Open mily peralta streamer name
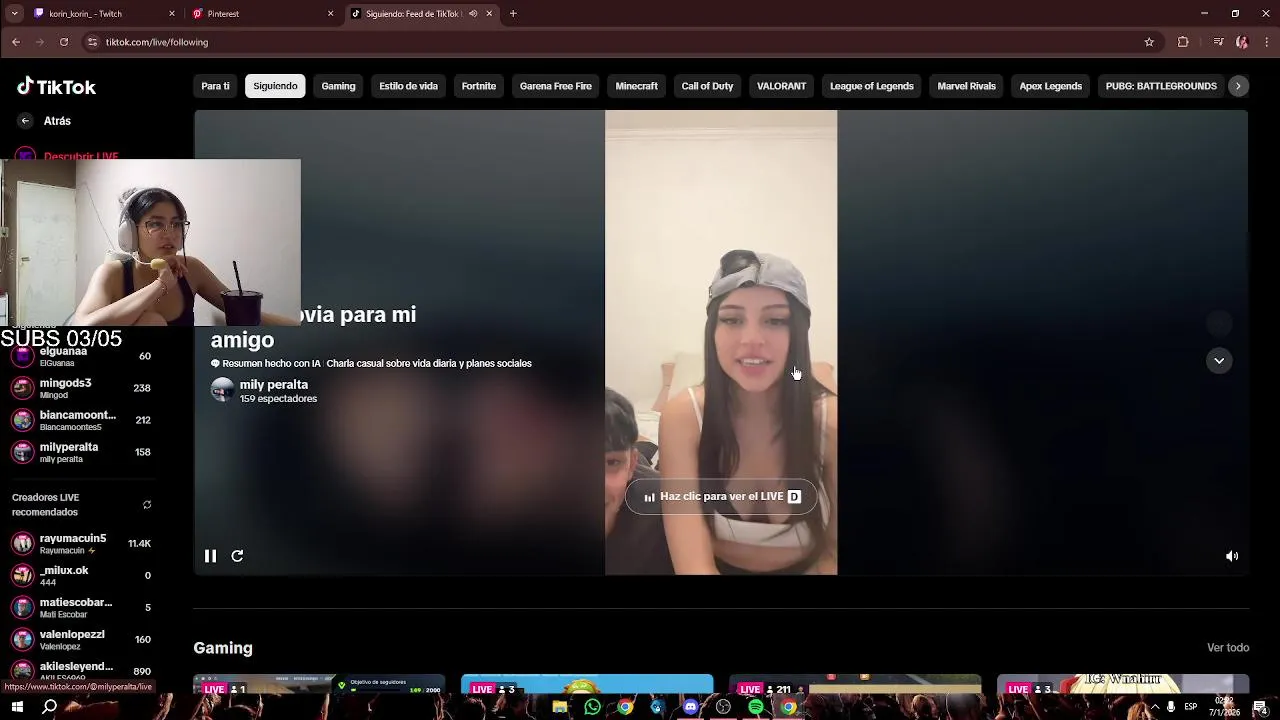 click(274, 385)
